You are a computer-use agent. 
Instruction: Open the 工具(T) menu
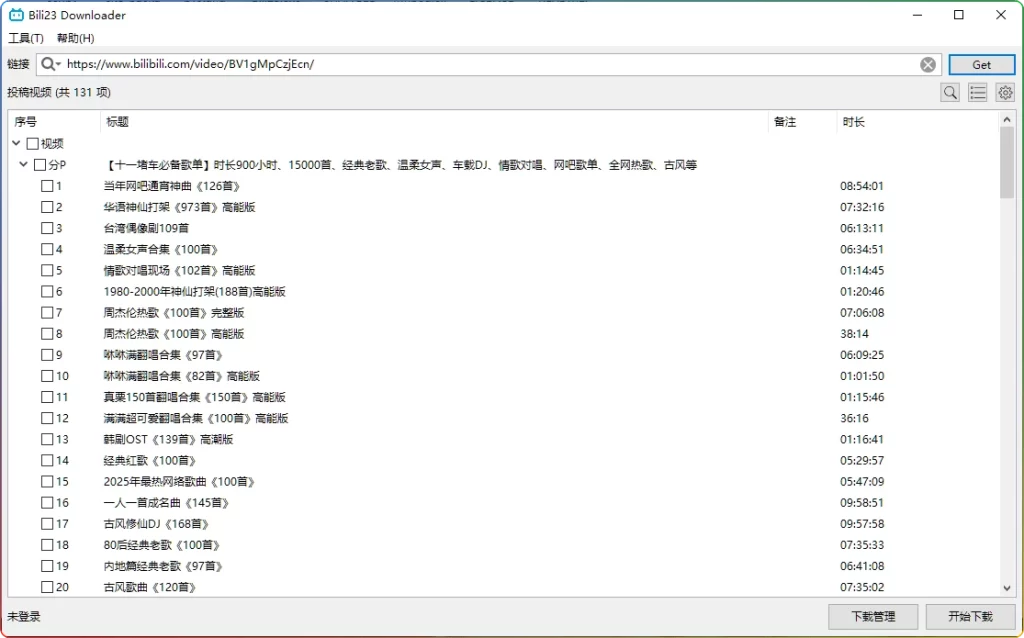coord(26,38)
